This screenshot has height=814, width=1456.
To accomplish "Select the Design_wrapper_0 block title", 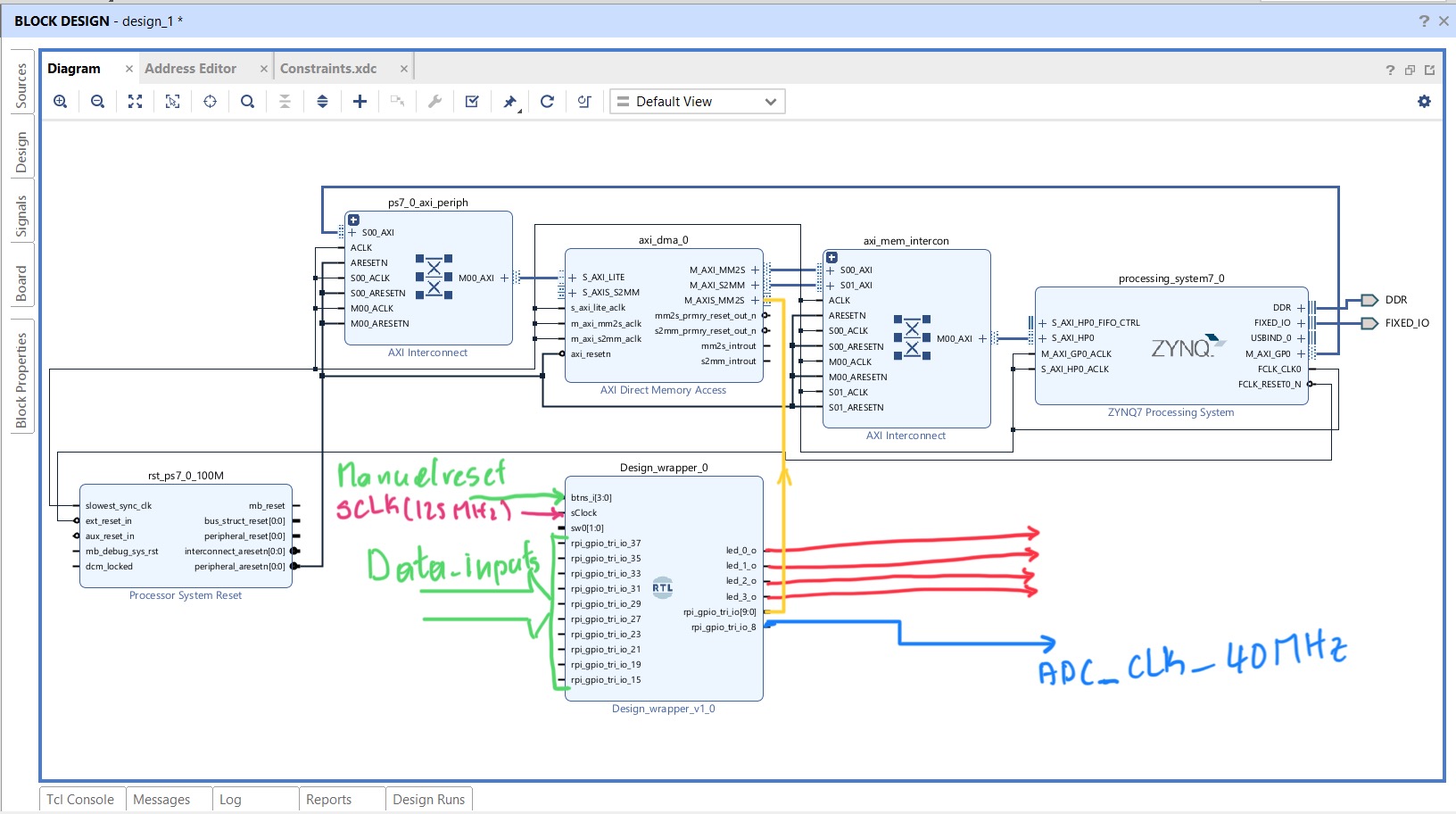I will [x=664, y=468].
